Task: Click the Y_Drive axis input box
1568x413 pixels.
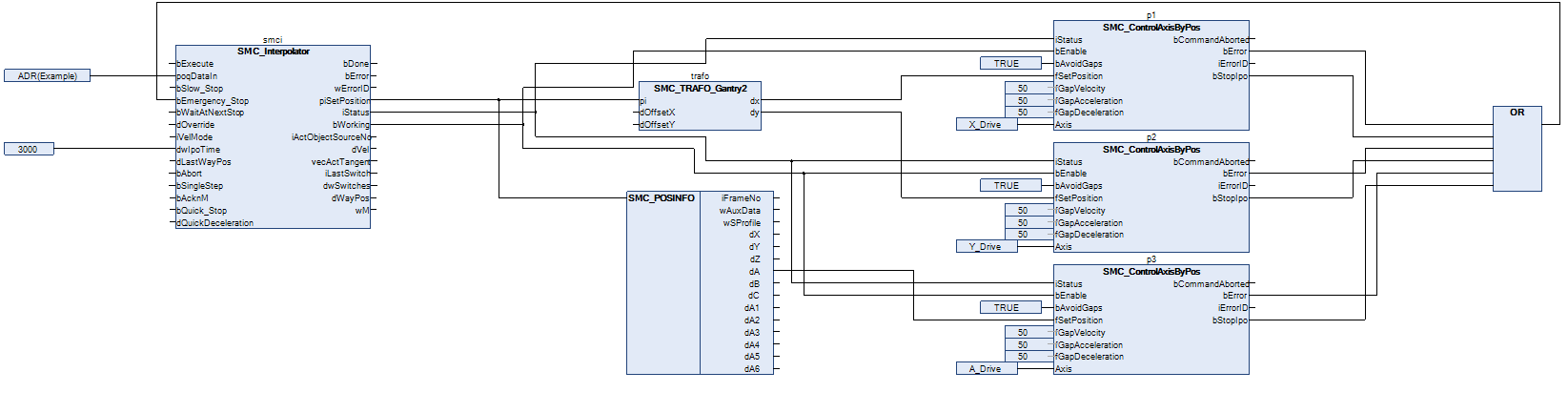Action: (986, 247)
